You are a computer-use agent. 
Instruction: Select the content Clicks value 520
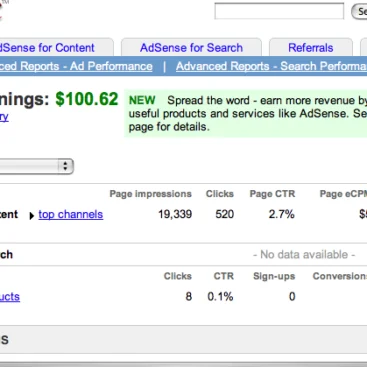224,214
